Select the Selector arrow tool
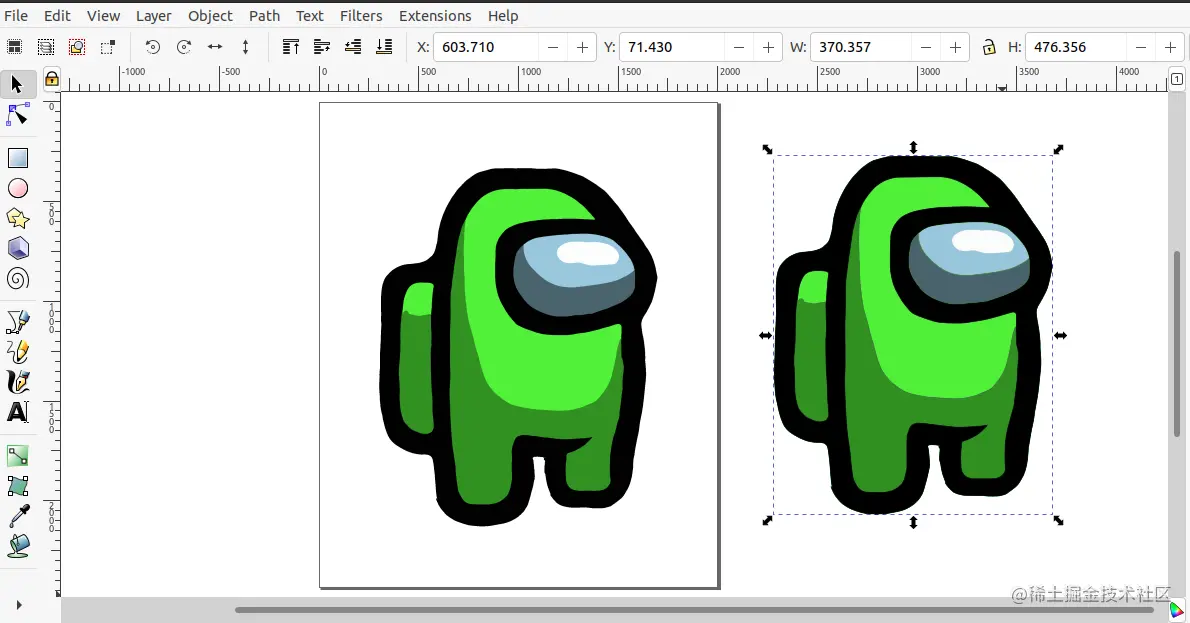The height and width of the screenshot is (623, 1190). 17,84
